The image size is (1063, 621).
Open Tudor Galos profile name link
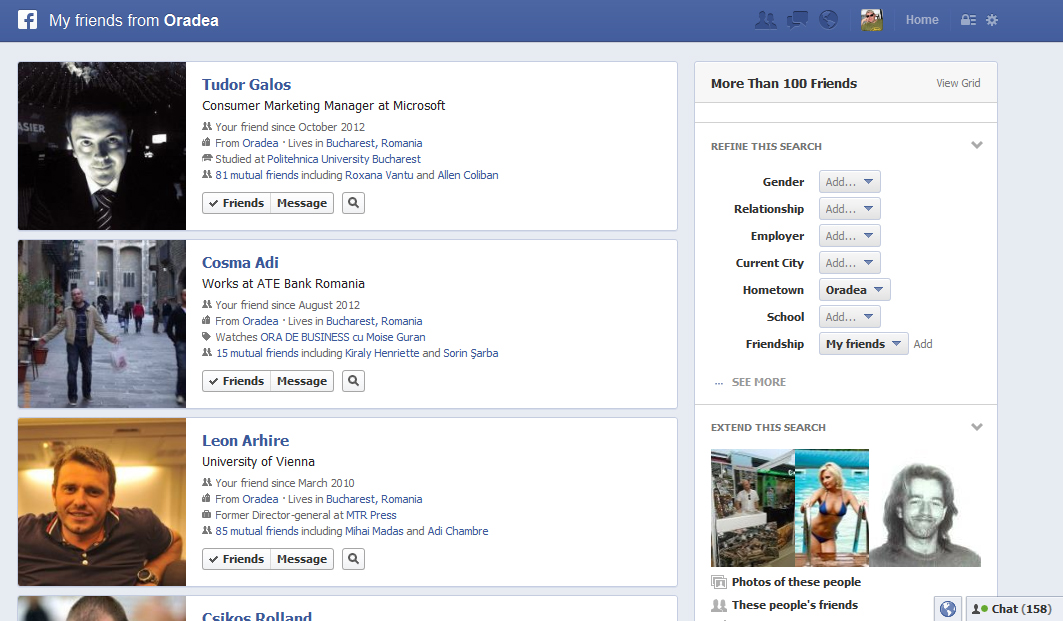coord(246,85)
